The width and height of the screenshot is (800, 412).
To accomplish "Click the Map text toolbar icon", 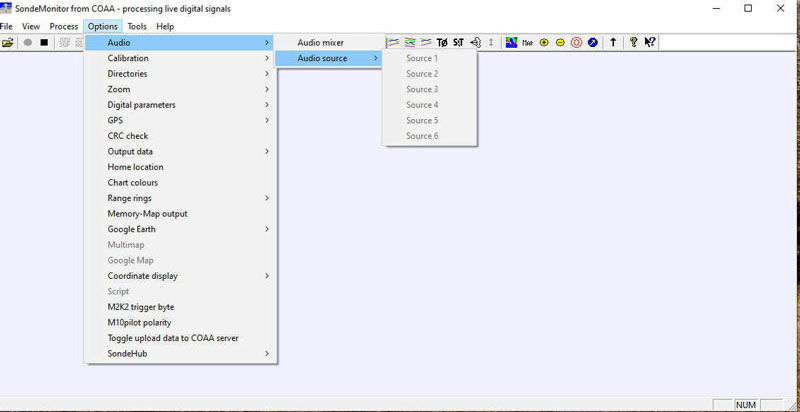I will click(x=528, y=43).
